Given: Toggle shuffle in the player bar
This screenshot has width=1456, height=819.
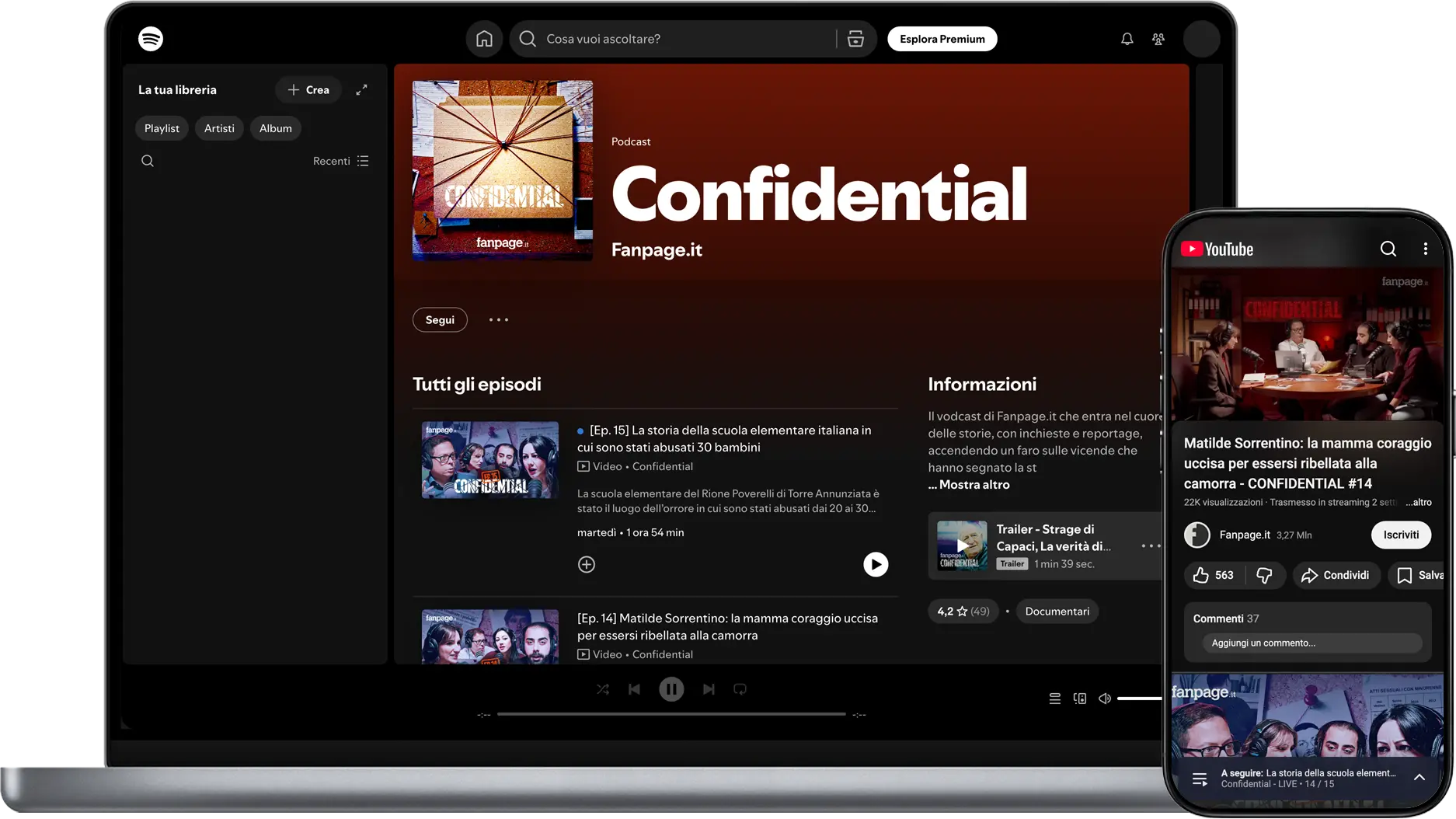Looking at the screenshot, I should tap(603, 689).
